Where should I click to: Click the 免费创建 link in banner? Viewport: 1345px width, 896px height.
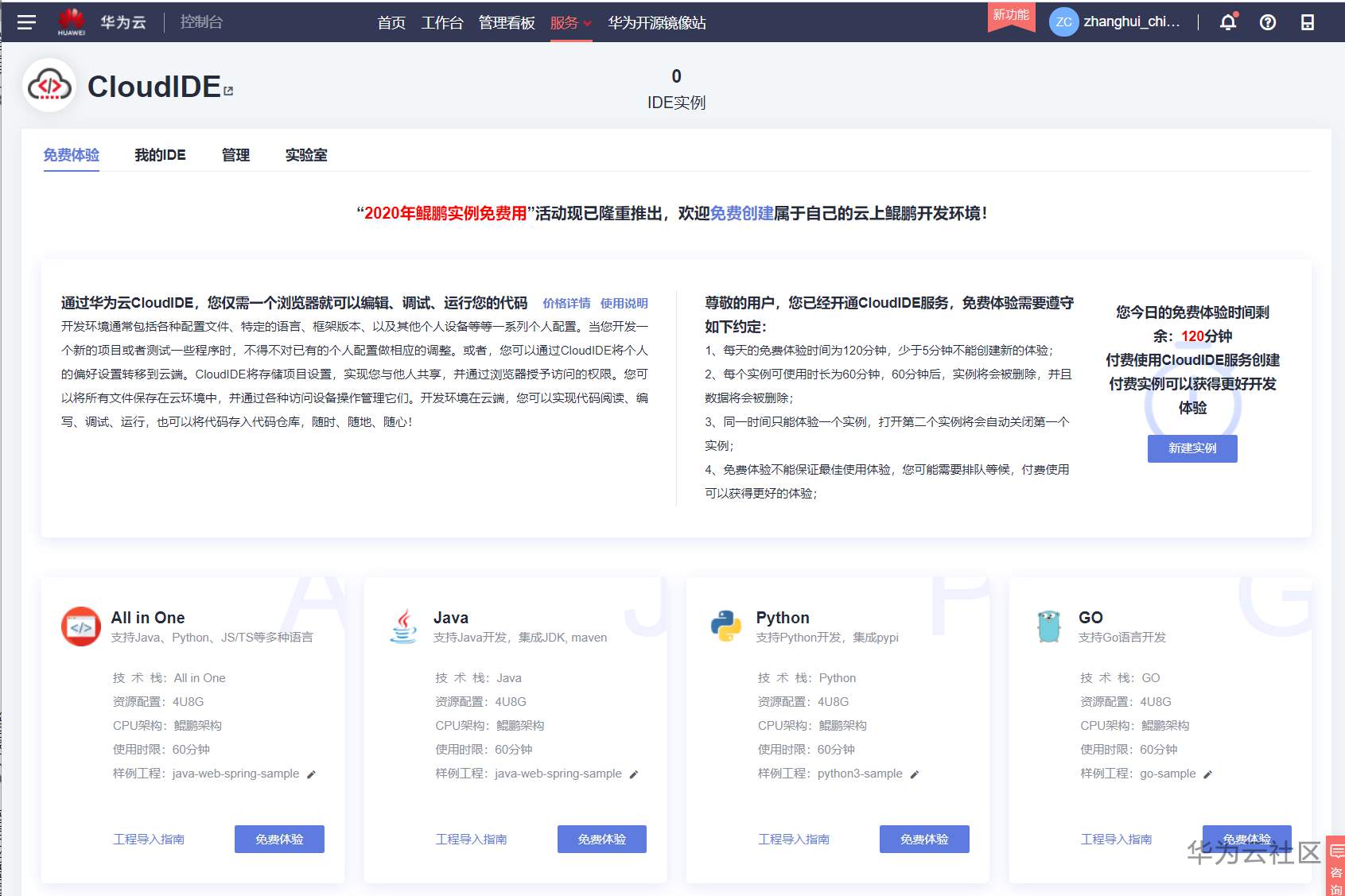tap(741, 213)
